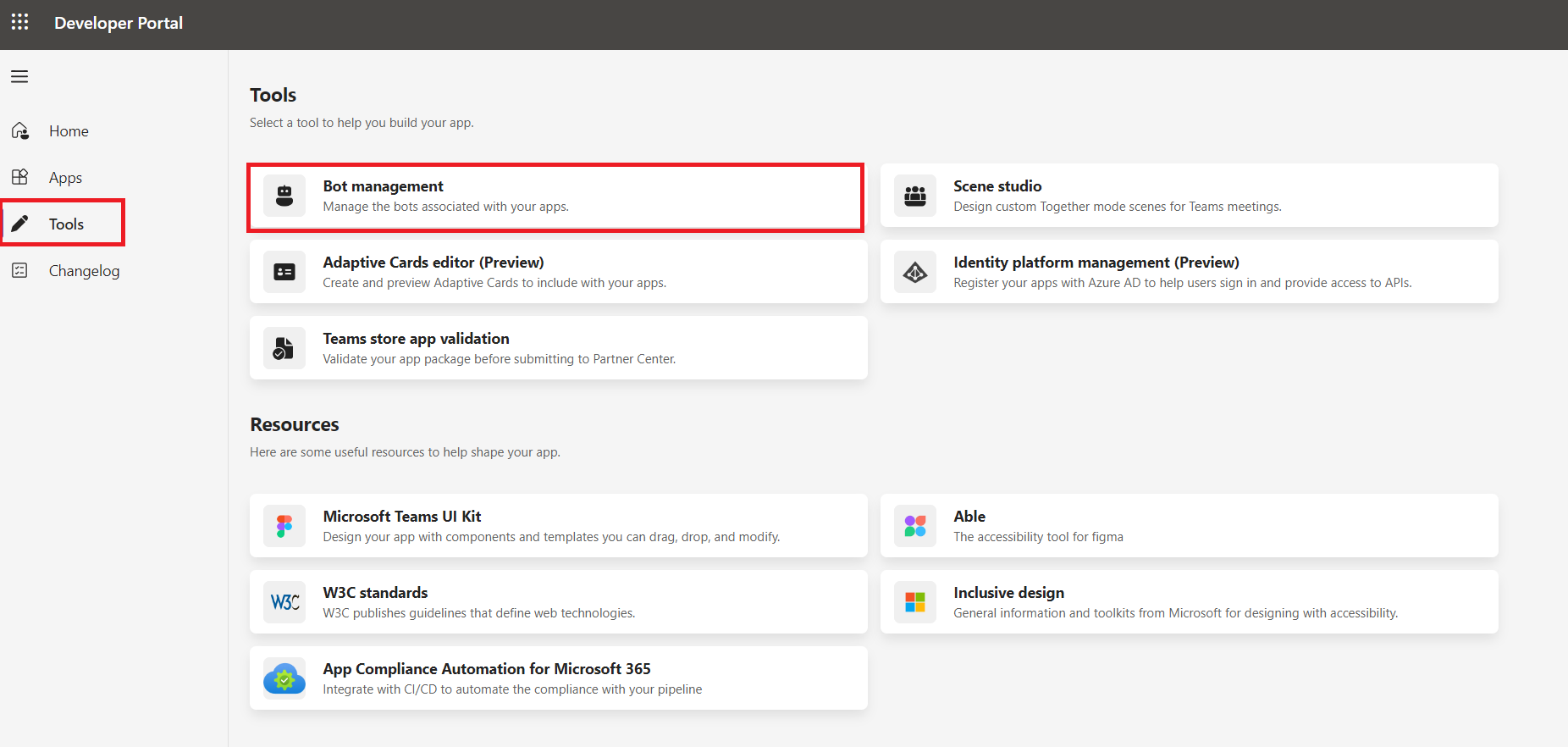The height and width of the screenshot is (747, 1568).
Task: Open Teams store app validation title
Action: 416,339
